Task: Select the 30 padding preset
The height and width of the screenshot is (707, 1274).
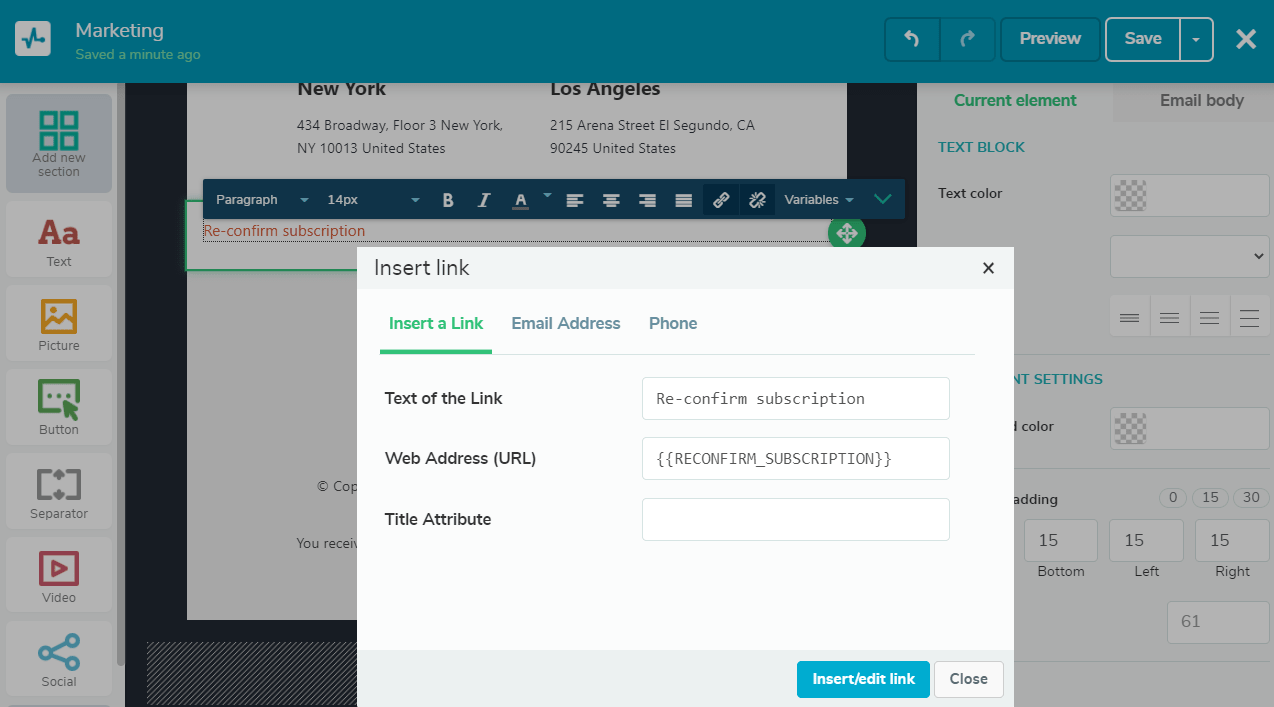Action: (1250, 498)
